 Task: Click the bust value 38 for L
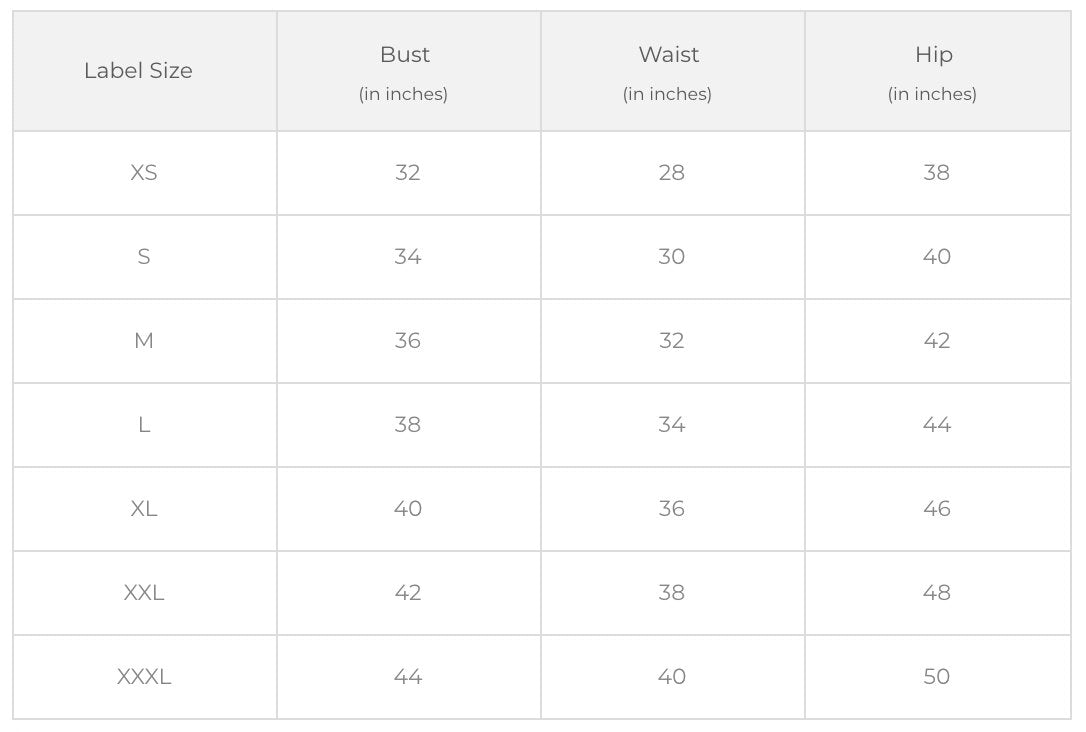(x=407, y=425)
